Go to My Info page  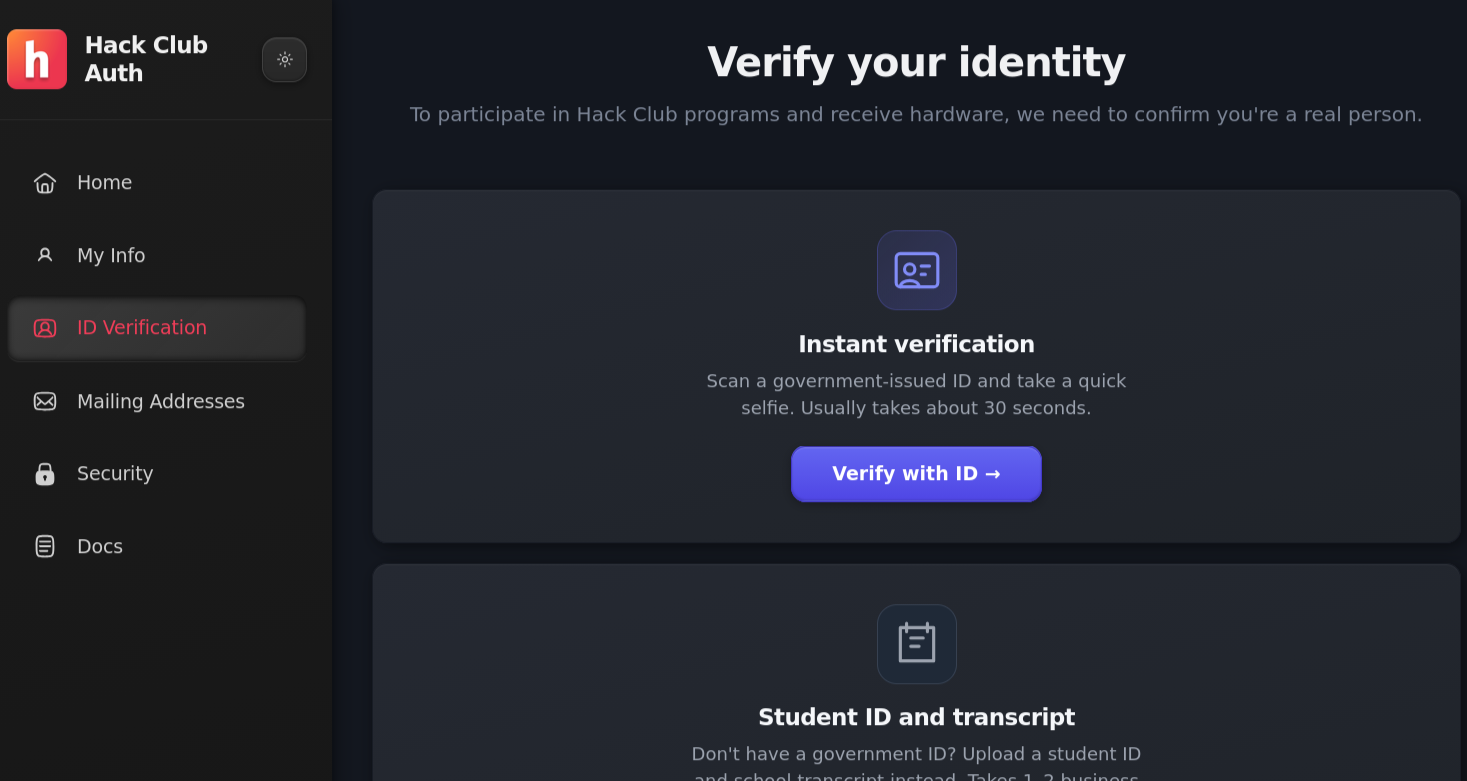click(x=157, y=255)
